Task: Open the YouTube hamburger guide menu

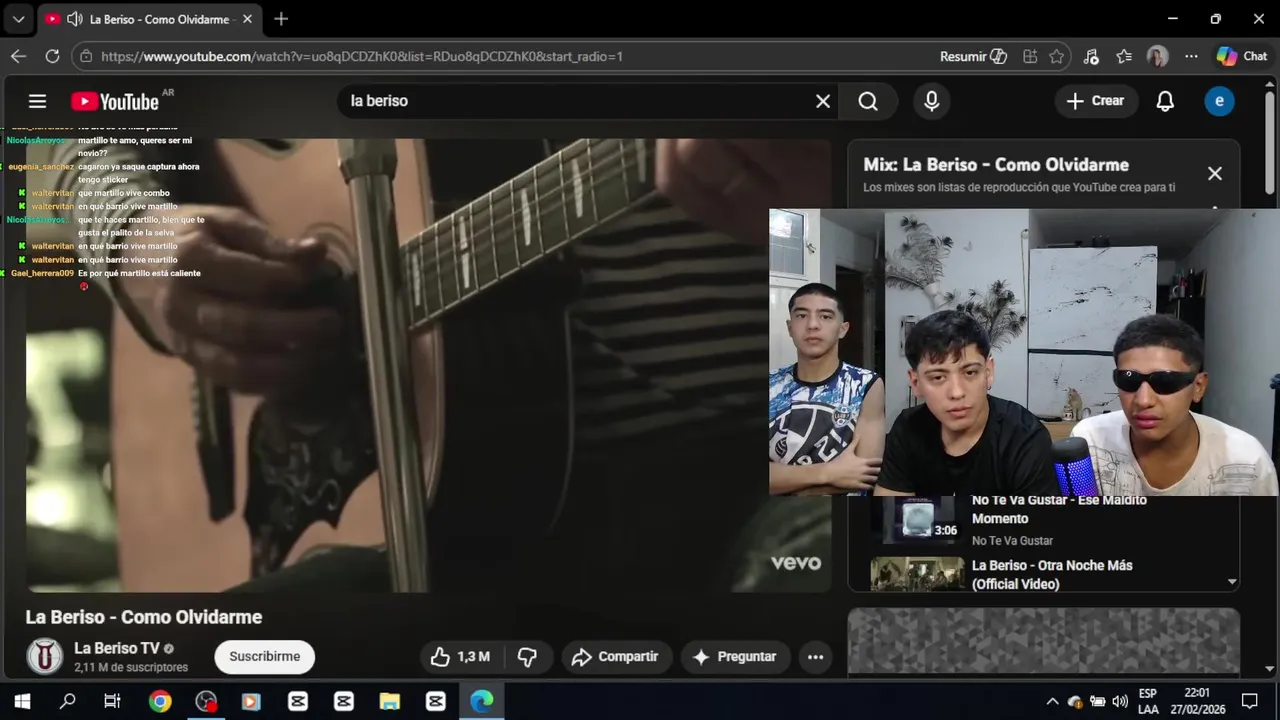Action: coord(37,101)
